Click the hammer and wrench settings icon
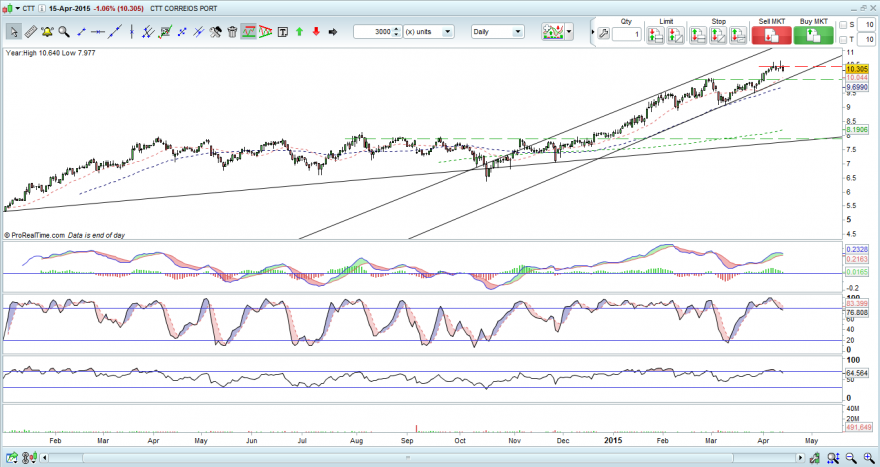This screenshot has height=467, width=880. [x=216, y=32]
